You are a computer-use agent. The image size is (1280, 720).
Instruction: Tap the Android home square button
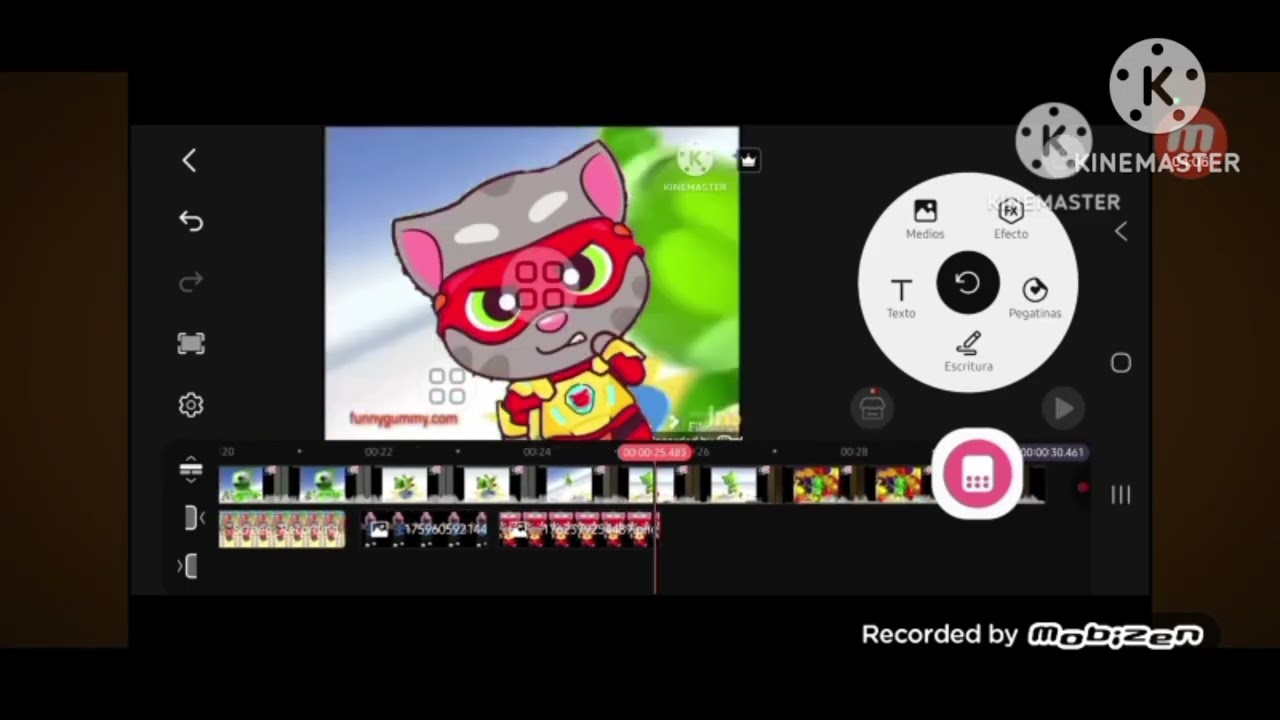[x=1121, y=363]
